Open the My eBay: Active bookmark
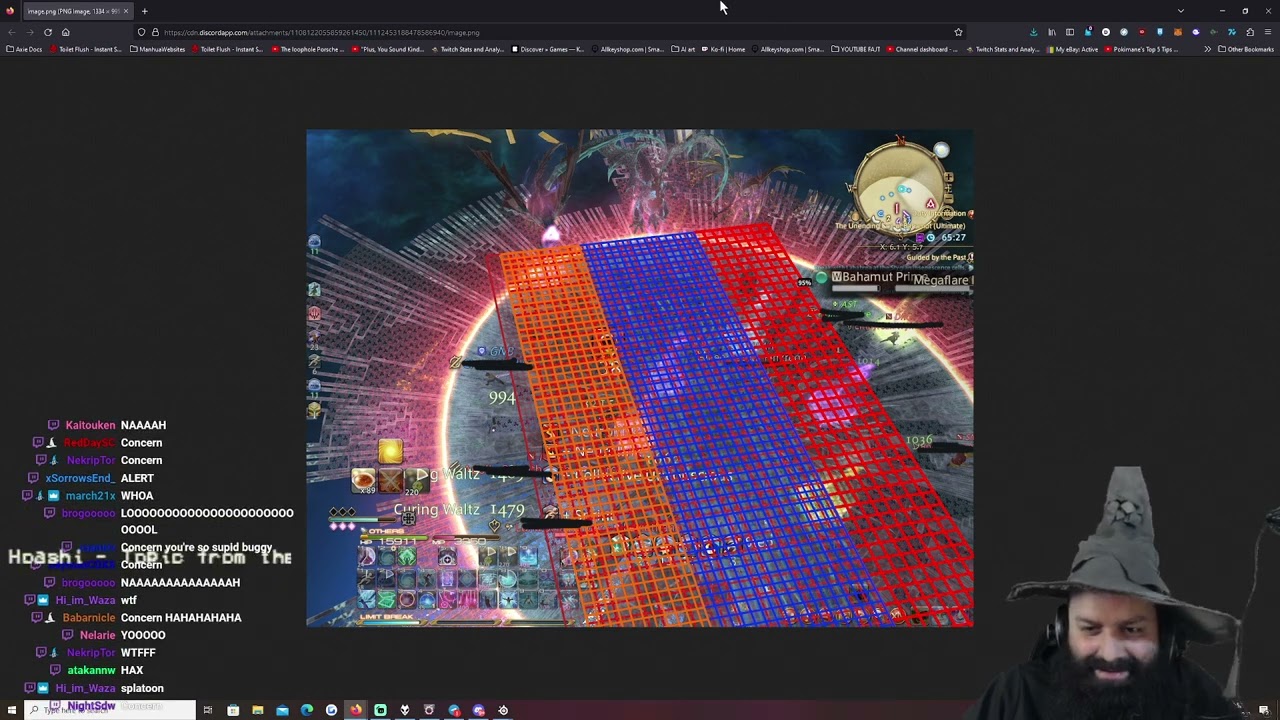 pyautogui.click(x=1071, y=49)
